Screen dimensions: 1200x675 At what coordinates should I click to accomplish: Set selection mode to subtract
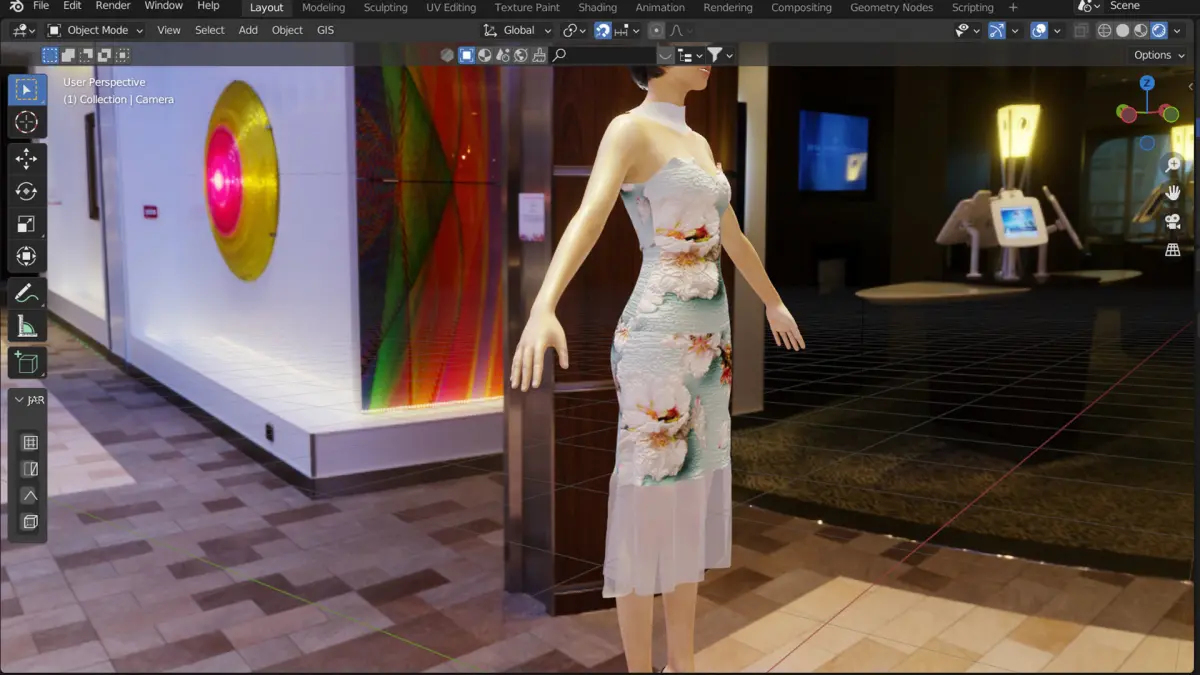86,55
